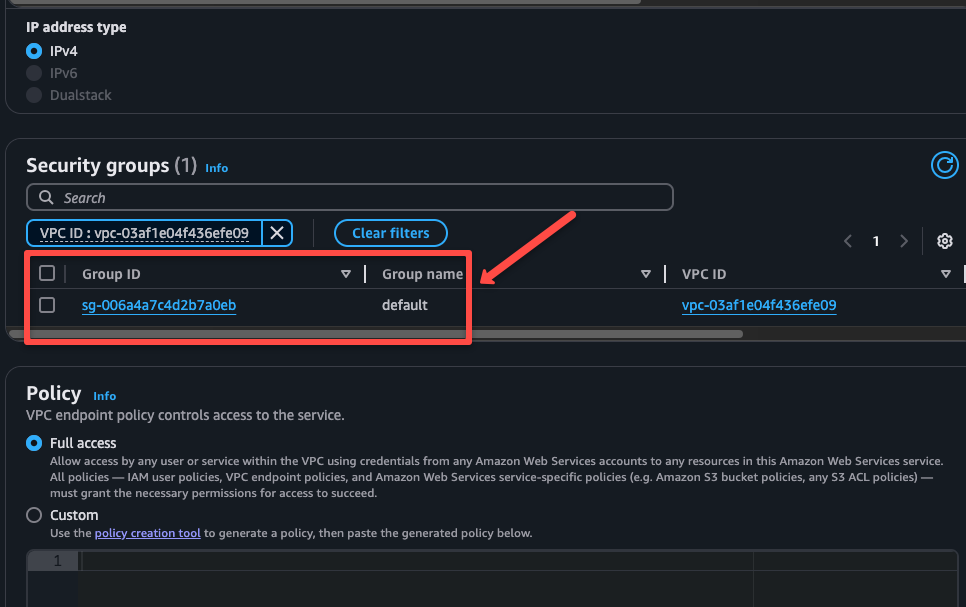
Task: Click the next page chevron
Action: coord(904,241)
